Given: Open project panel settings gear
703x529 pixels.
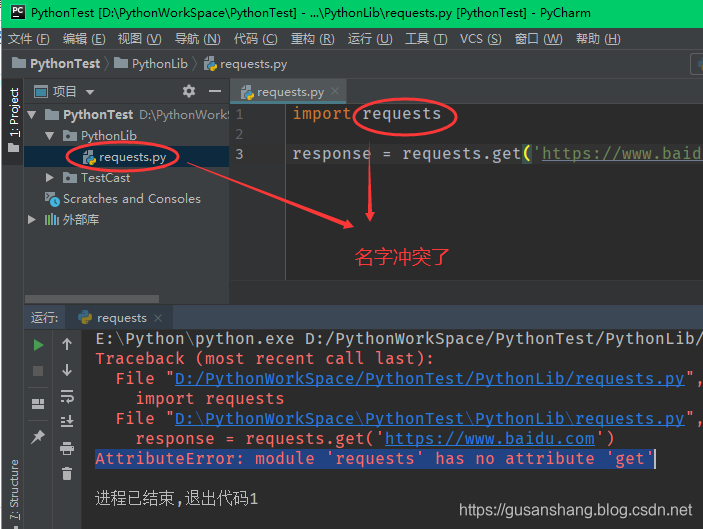Looking at the screenshot, I should 189,91.
